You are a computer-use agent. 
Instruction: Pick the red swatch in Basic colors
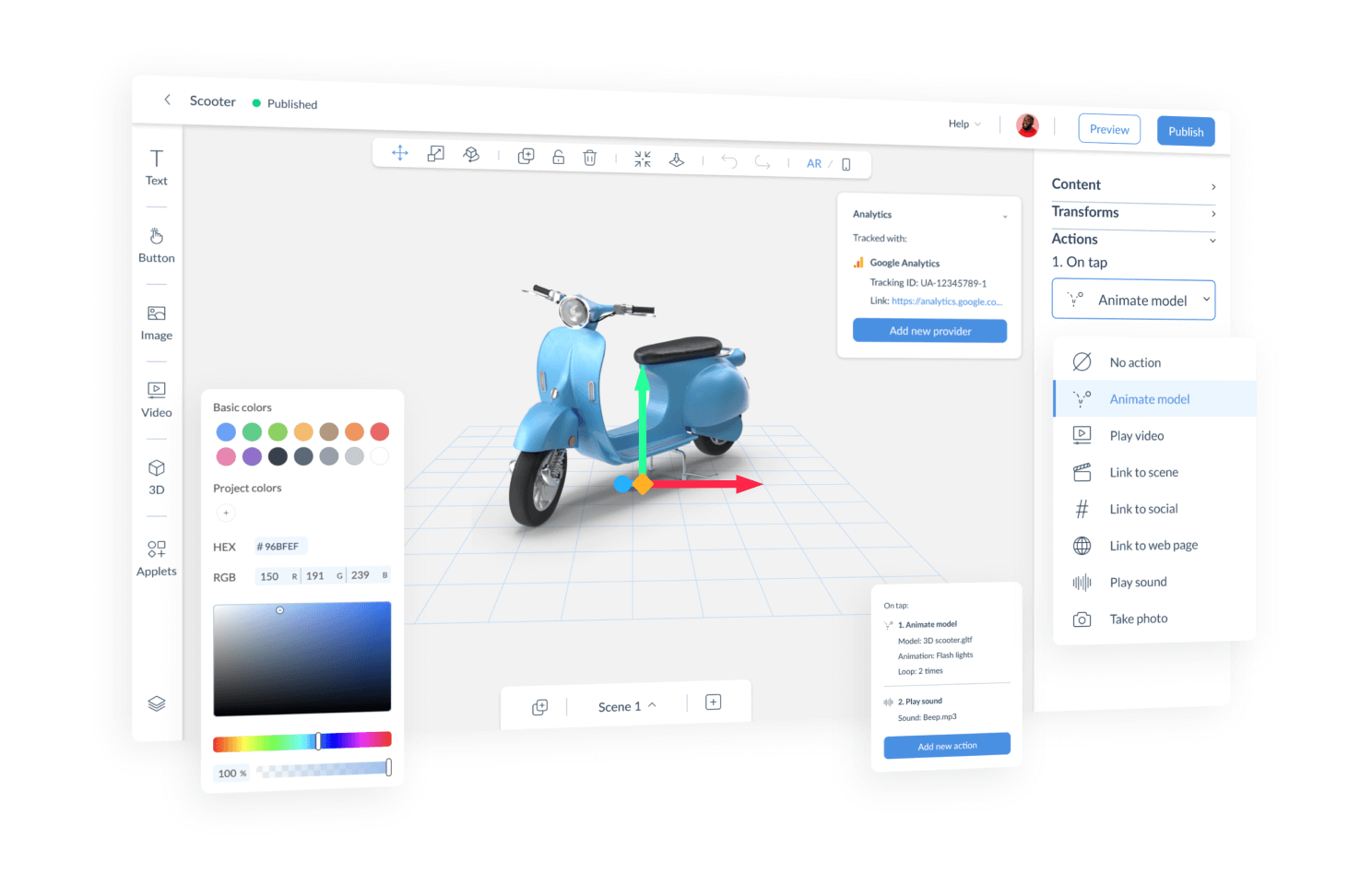pyautogui.click(x=379, y=431)
